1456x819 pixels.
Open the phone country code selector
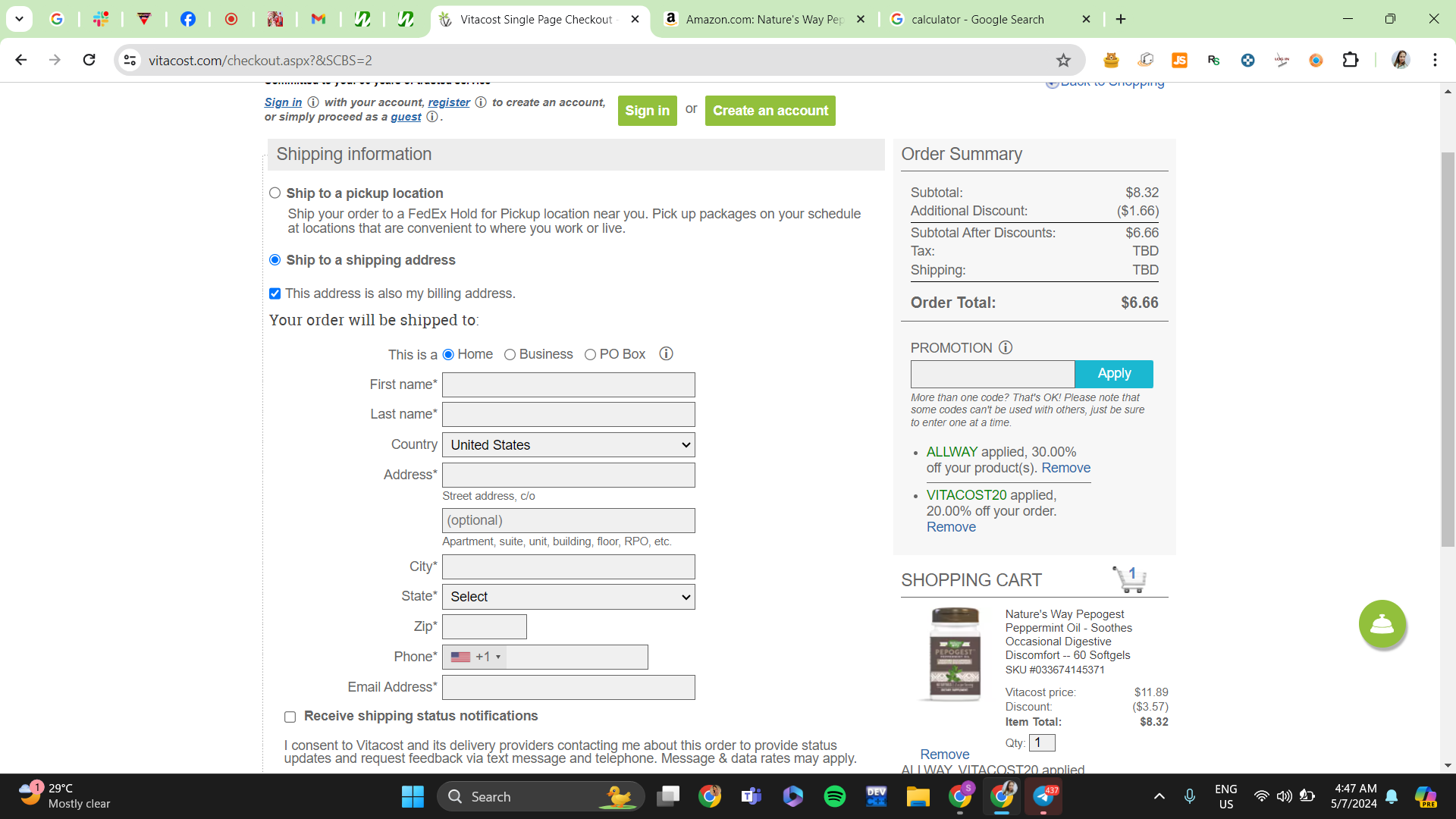coord(475,657)
